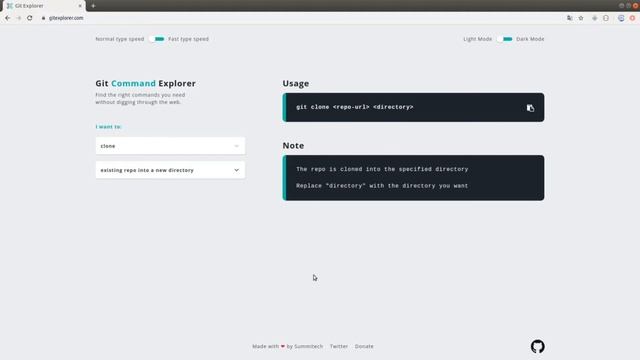Open a new browser tab
The width and height of the screenshot is (640, 360).
[x=93, y=6]
